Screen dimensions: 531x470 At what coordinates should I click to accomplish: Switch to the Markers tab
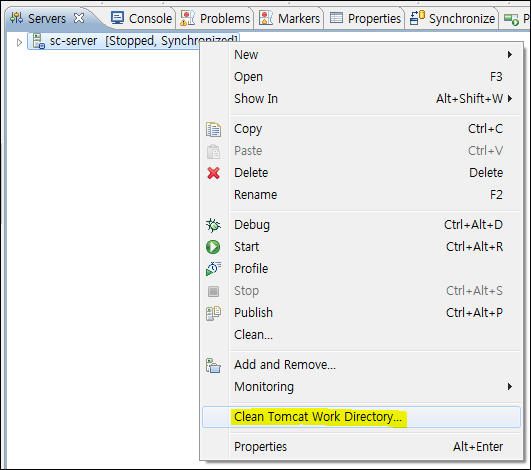290,18
